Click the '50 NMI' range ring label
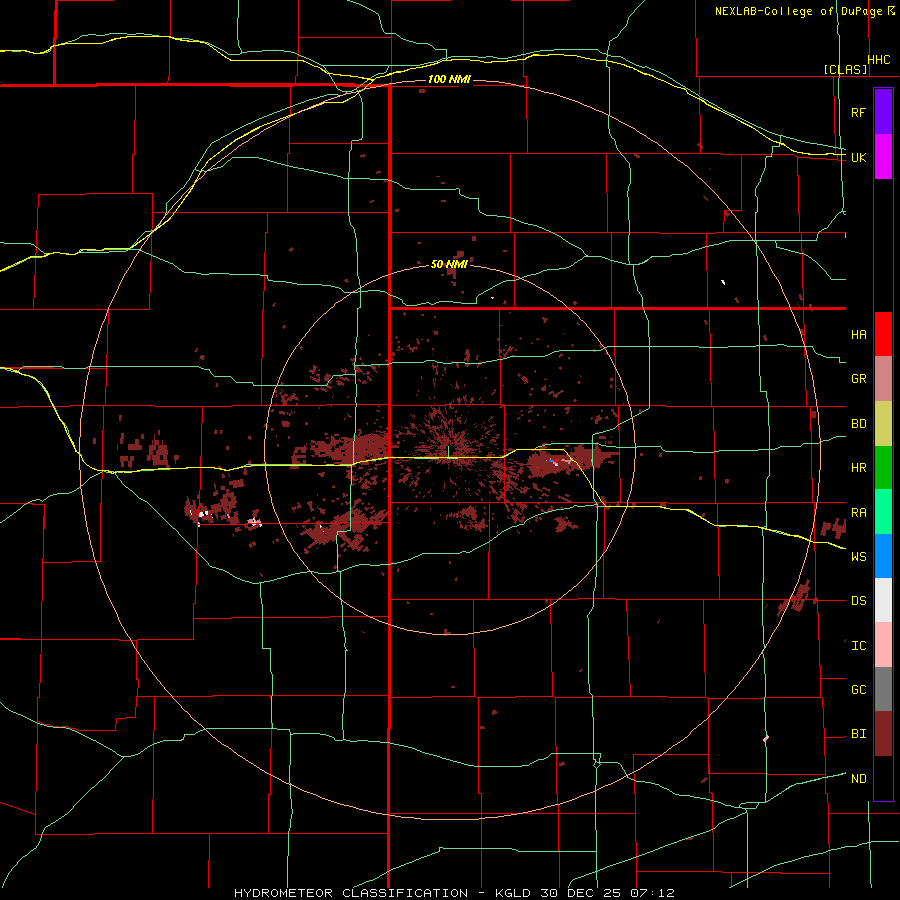Image resolution: width=900 pixels, height=900 pixels. pos(449,264)
